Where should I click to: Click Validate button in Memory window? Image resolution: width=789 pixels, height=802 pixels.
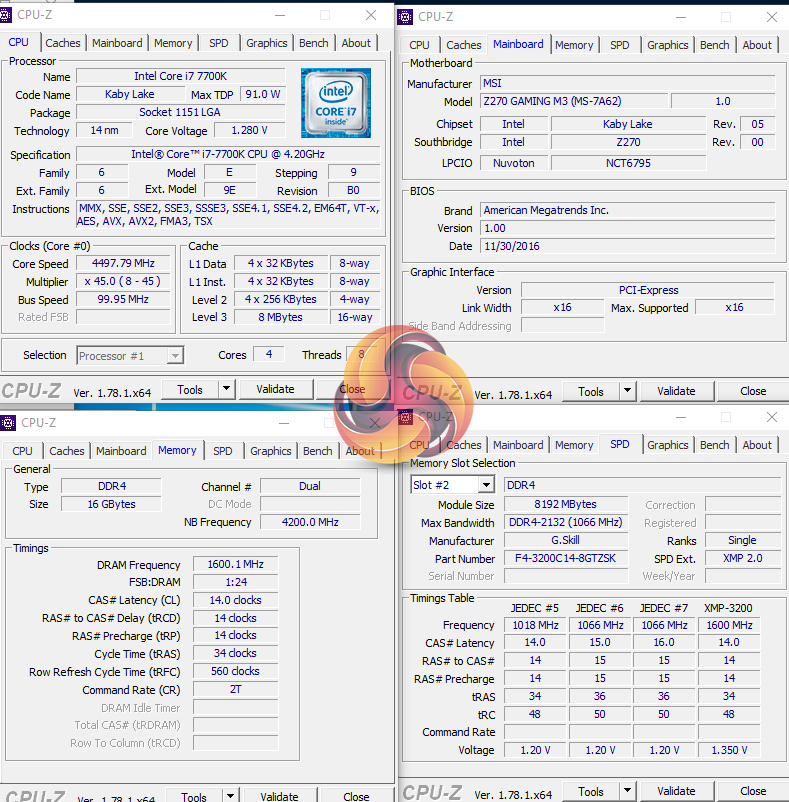coord(279,795)
